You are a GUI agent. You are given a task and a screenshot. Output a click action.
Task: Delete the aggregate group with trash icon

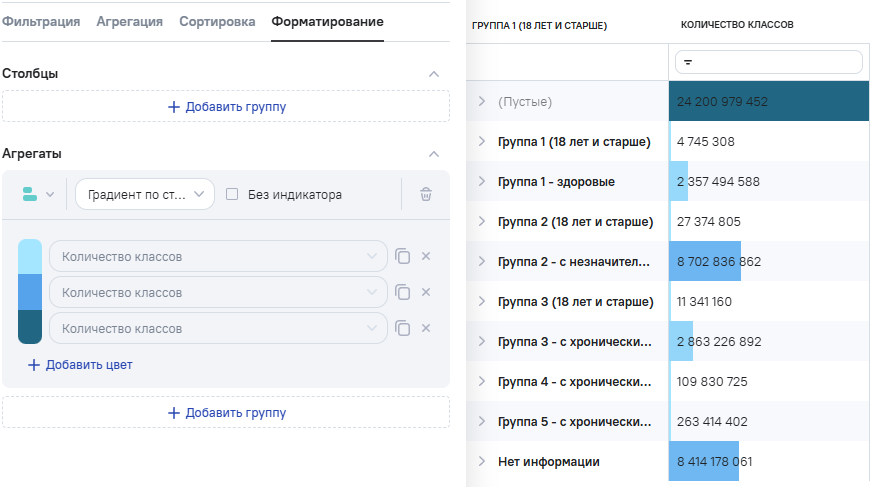(x=426, y=194)
